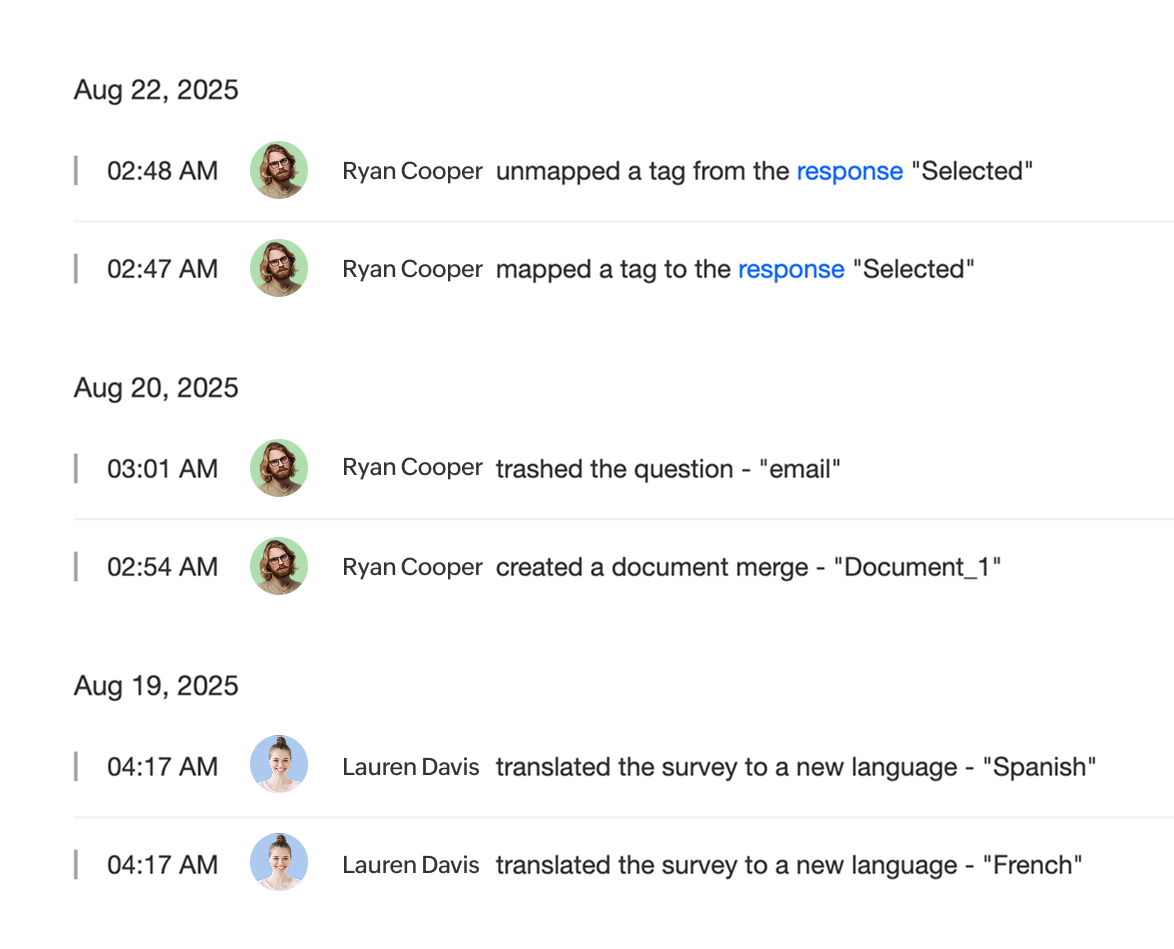This screenshot has width=1174, height=949.
Task: Open the response link in the unmapped tag entry
Action: coord(849,171)
